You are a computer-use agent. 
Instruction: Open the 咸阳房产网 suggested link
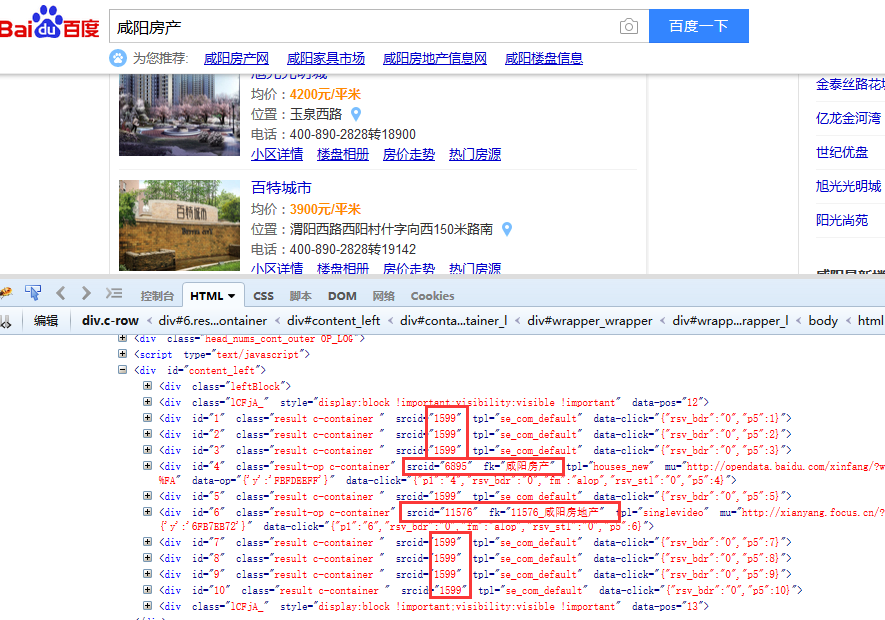click(236, 58)
